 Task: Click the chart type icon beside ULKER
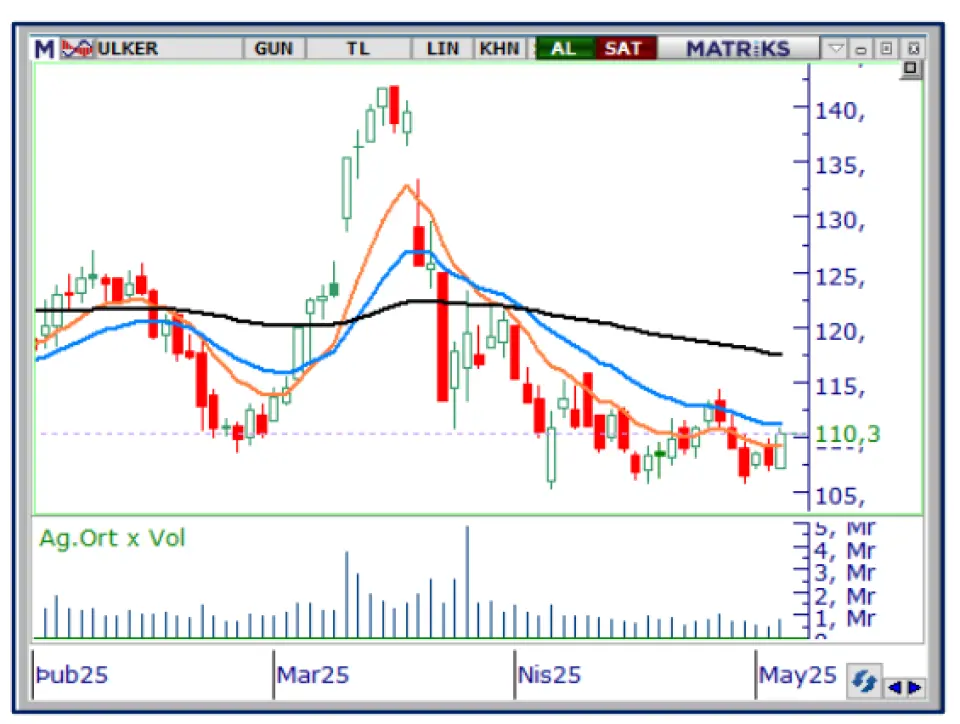tap(77, 48)
